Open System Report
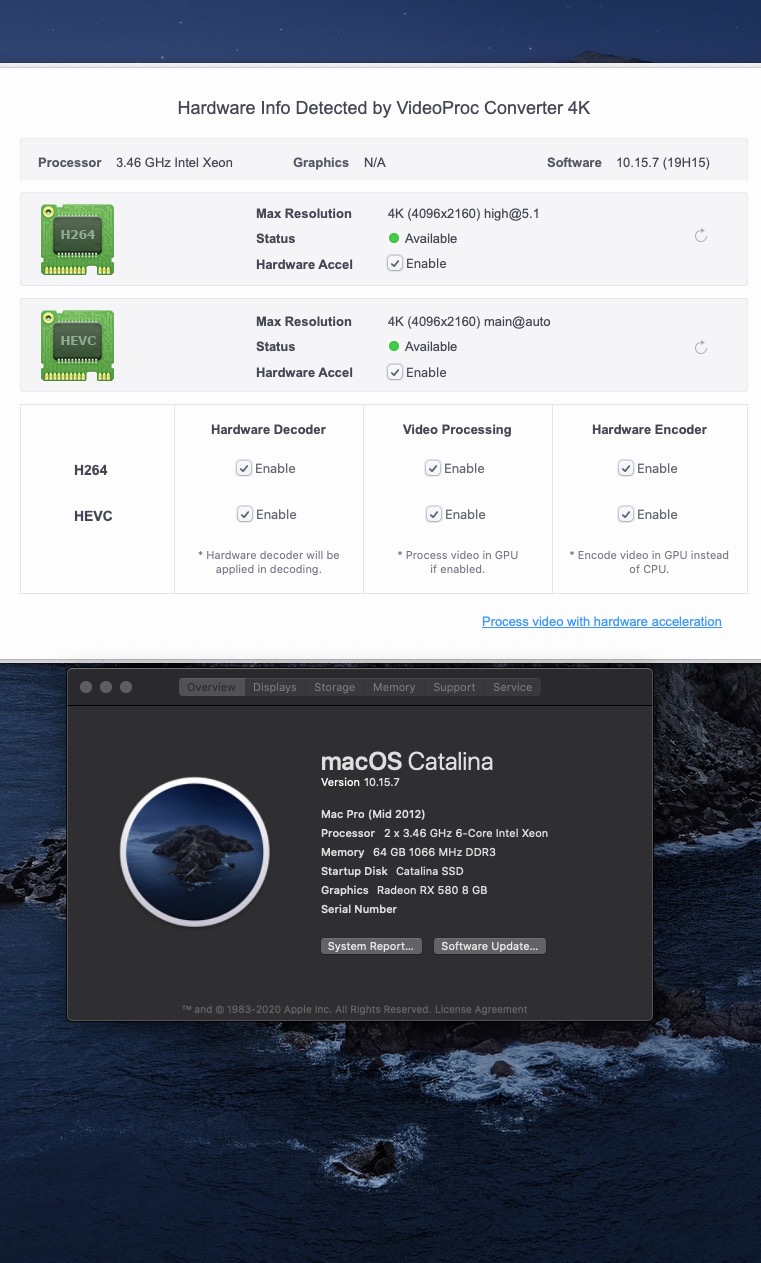The height and width of the screenshot is (1263, 761). (371, 946)
